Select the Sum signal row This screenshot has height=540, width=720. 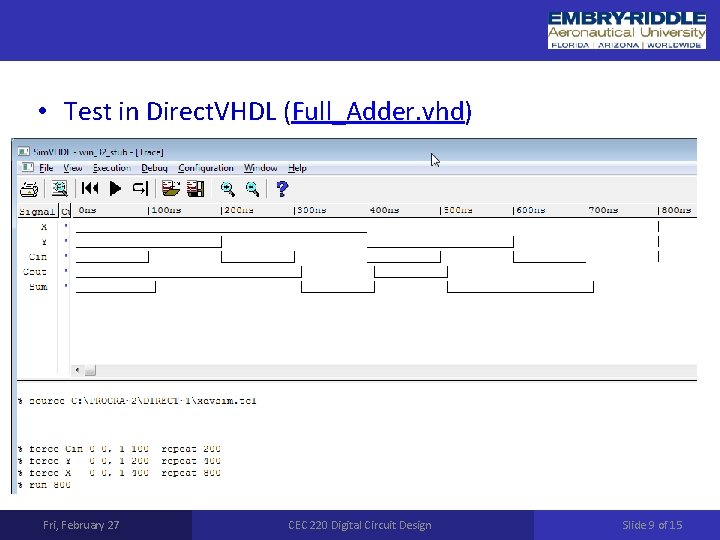pos(38,287)
